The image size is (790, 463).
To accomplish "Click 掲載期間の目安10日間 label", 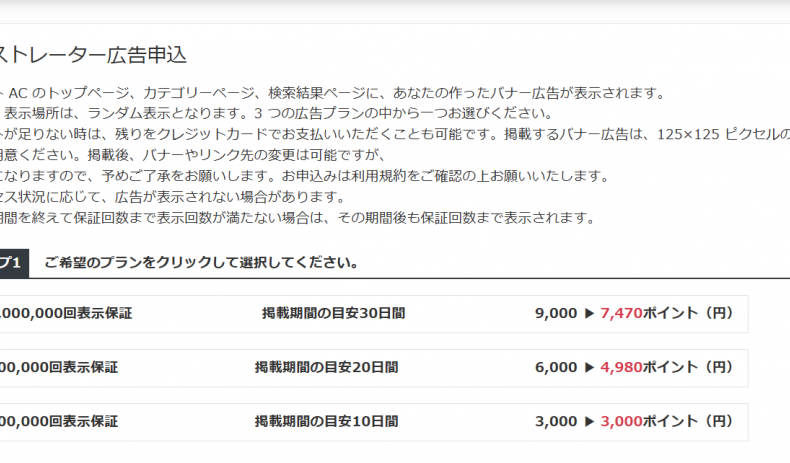I will click(326, 421).
